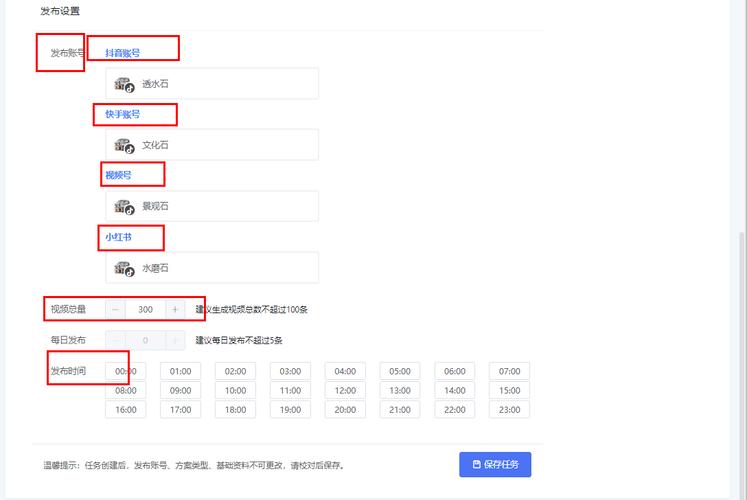Pick the 22:00 time slot
The image size is (747, 500).
pos(454,410)
